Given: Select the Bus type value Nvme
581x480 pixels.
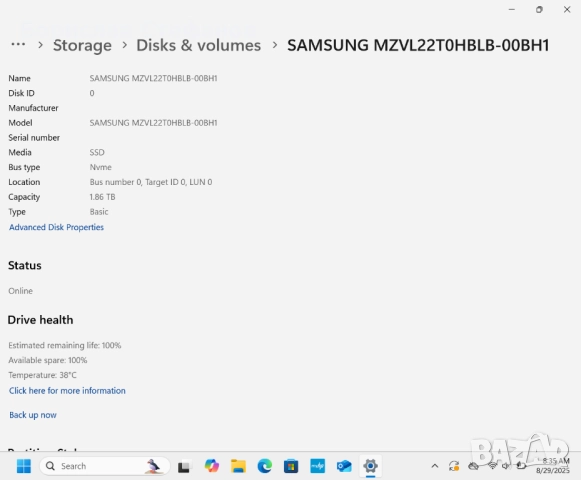Looking at the screenshot, I should 100,167.
